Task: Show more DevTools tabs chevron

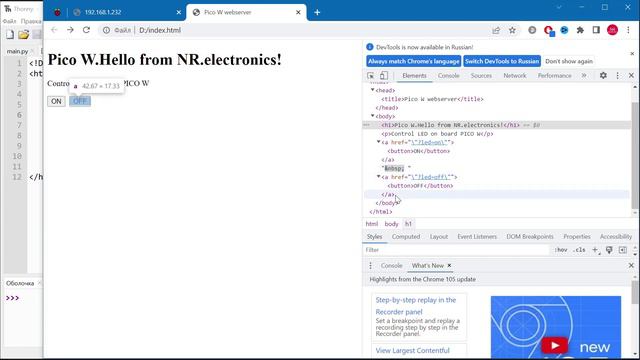Action: (584, 76)
